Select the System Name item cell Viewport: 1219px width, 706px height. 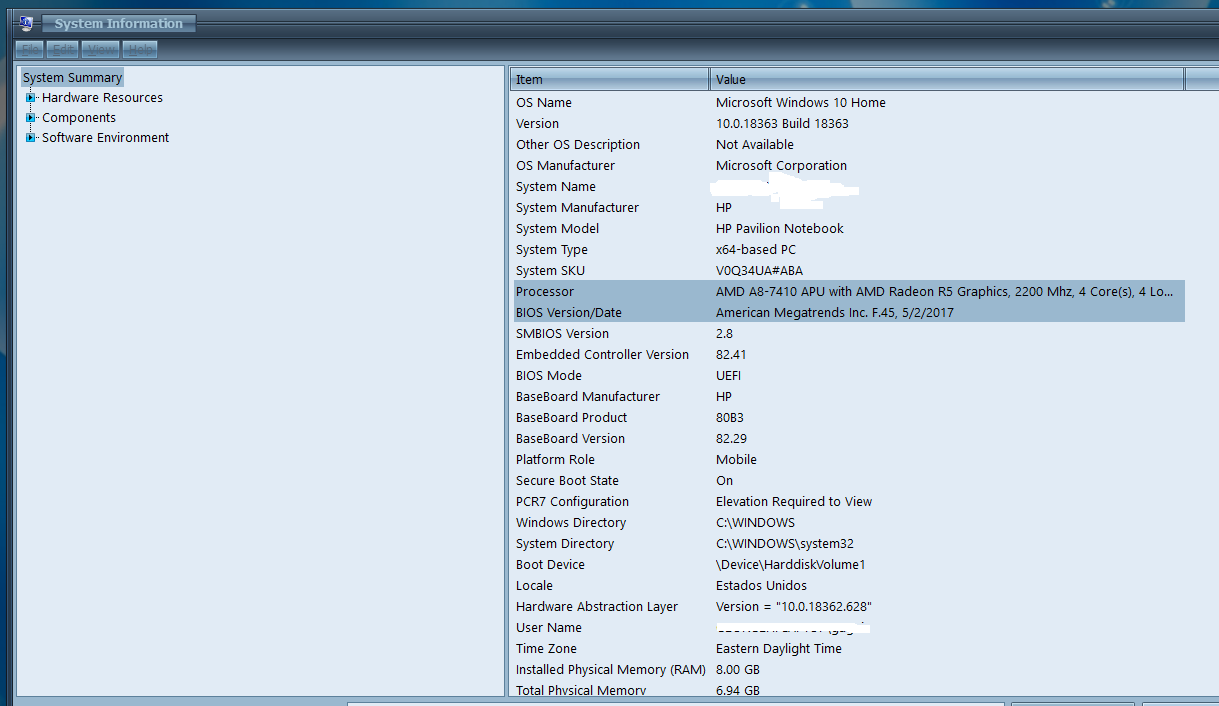556,187
